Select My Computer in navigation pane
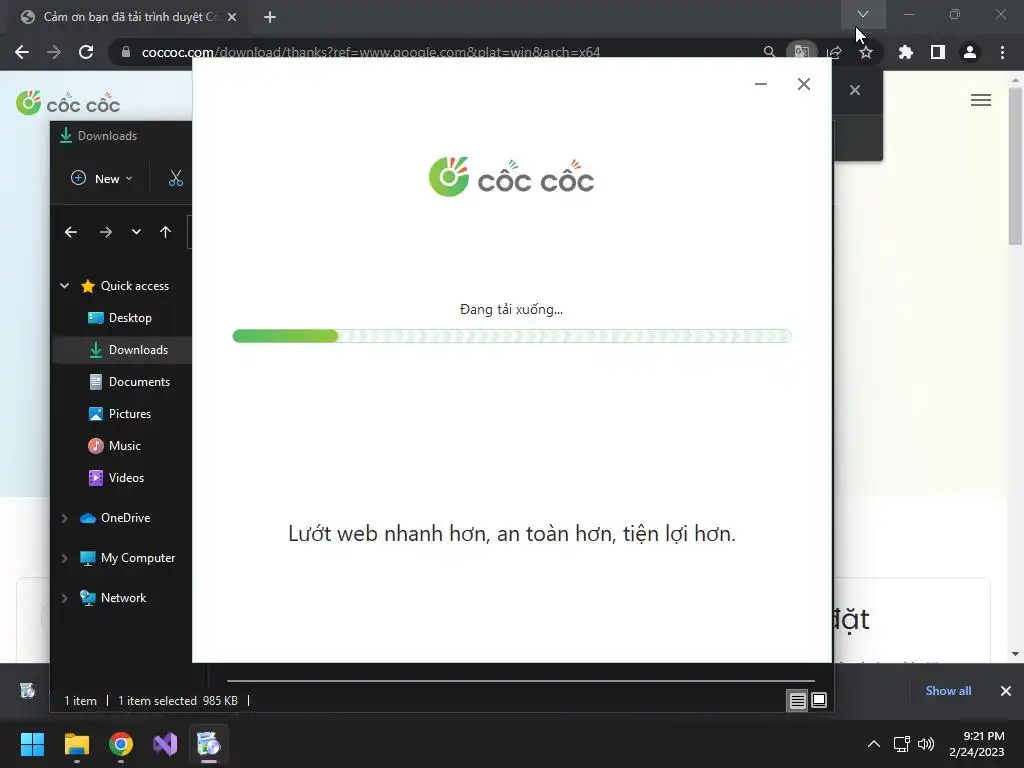Image resolution: width=1024 pixels, height=768 pixels. [127, 558]
